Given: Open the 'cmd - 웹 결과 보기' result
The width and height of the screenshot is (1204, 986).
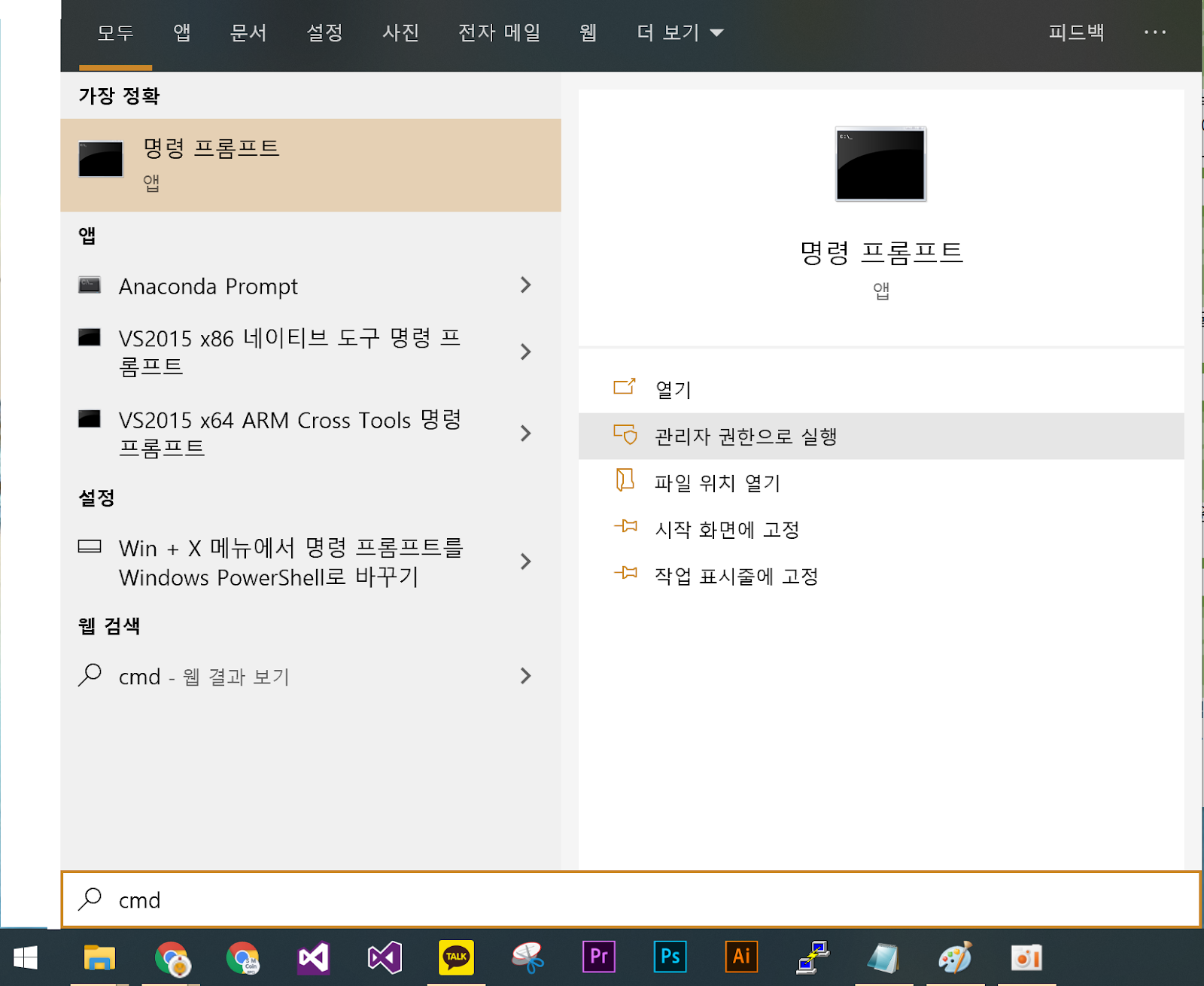Looking at the screenshot, I should (311, 676).
